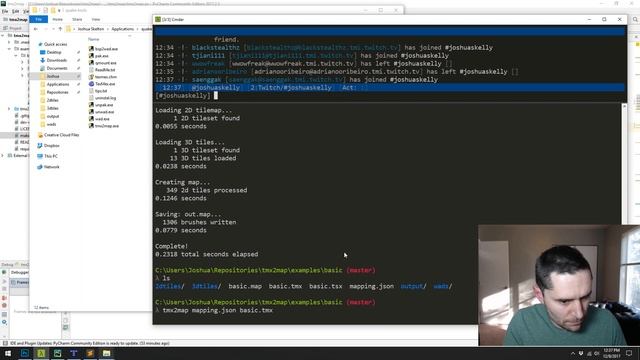640x360 pixels.
Task: Select unpak.exe file in the list
Action: click(104, 105)
